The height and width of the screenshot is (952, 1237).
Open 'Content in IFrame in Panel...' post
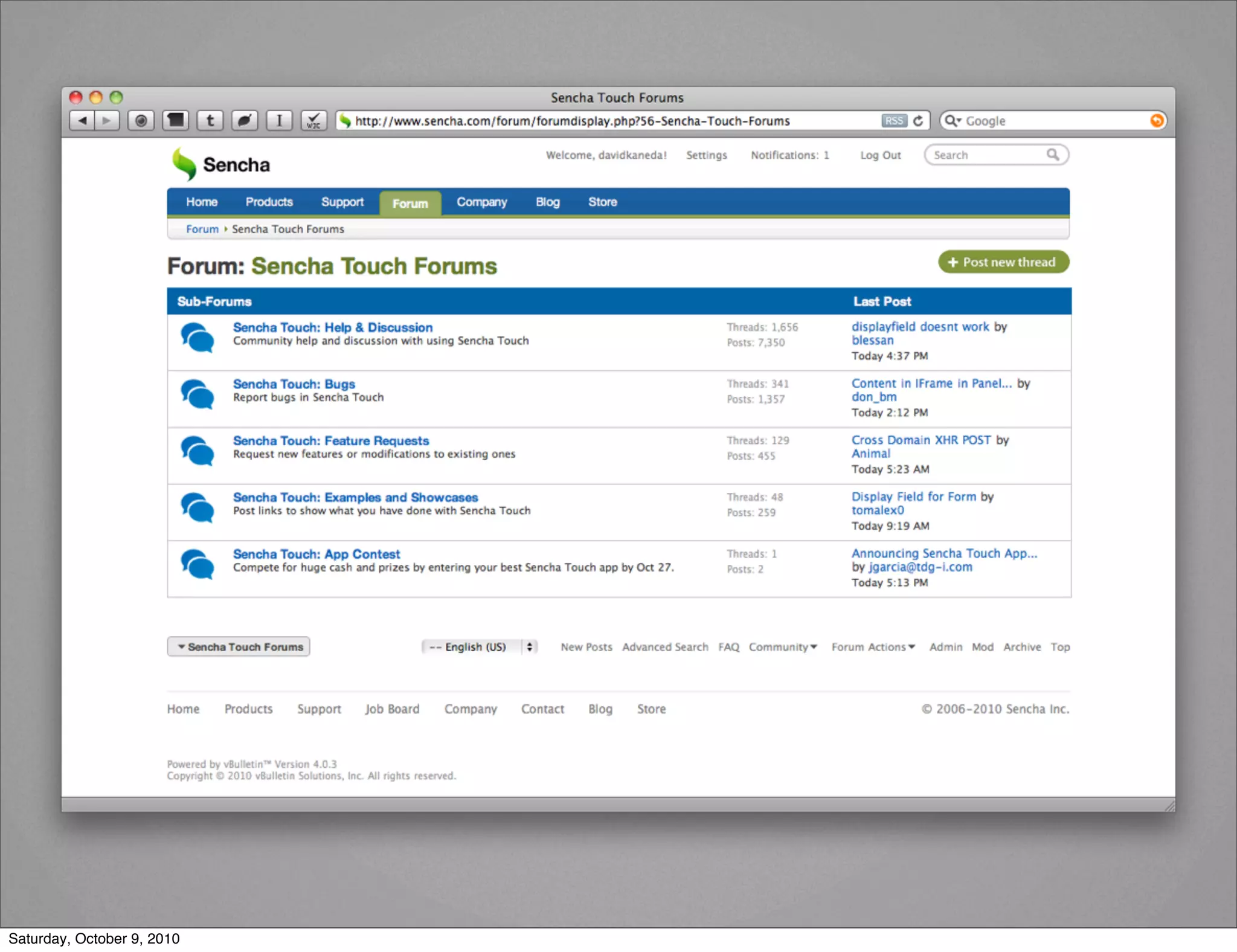tap(931, 384)
